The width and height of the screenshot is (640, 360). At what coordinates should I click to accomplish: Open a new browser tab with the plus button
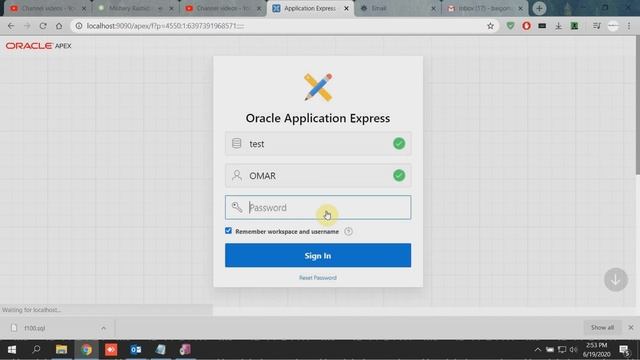coord(539,8)
